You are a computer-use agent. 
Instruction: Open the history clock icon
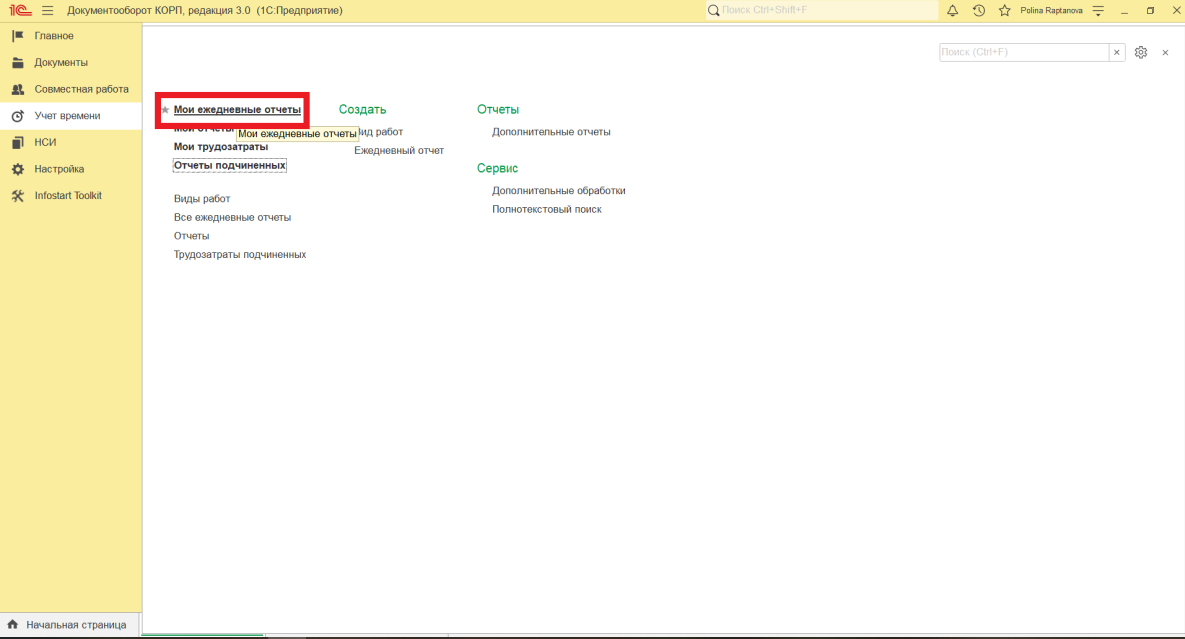(978, 10)
